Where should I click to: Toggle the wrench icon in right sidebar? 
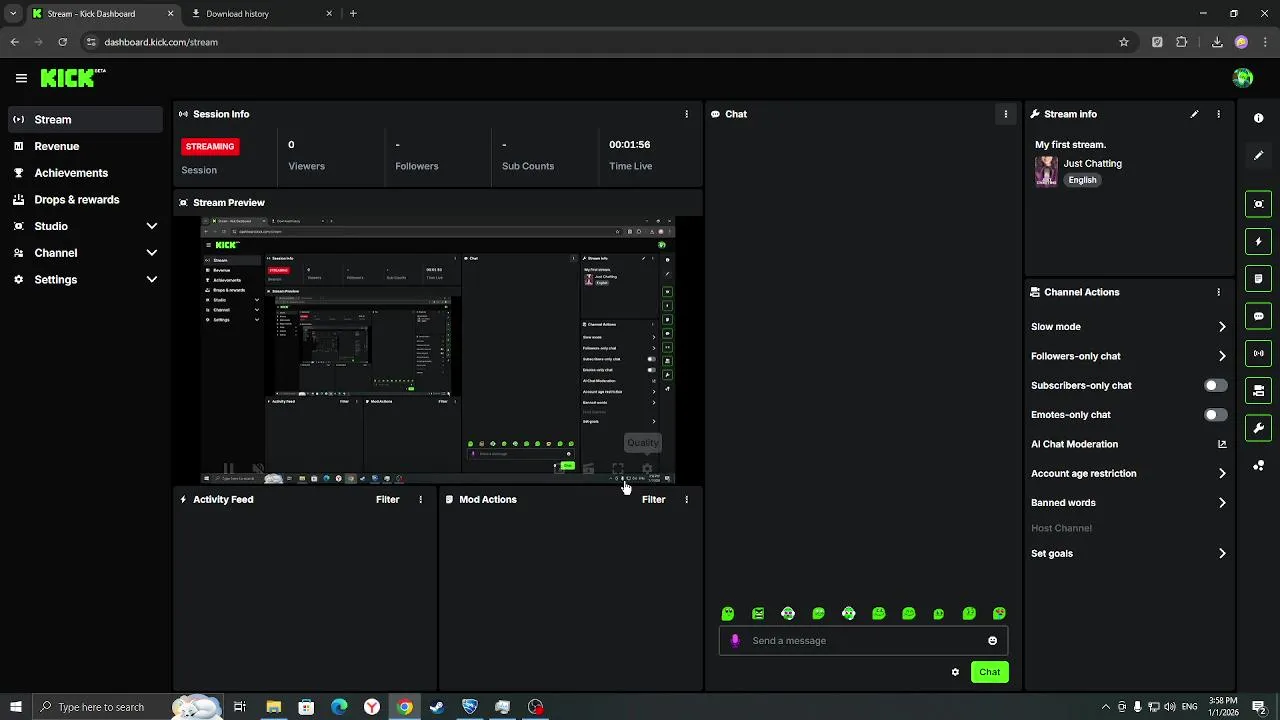(x=1259, y=428)
